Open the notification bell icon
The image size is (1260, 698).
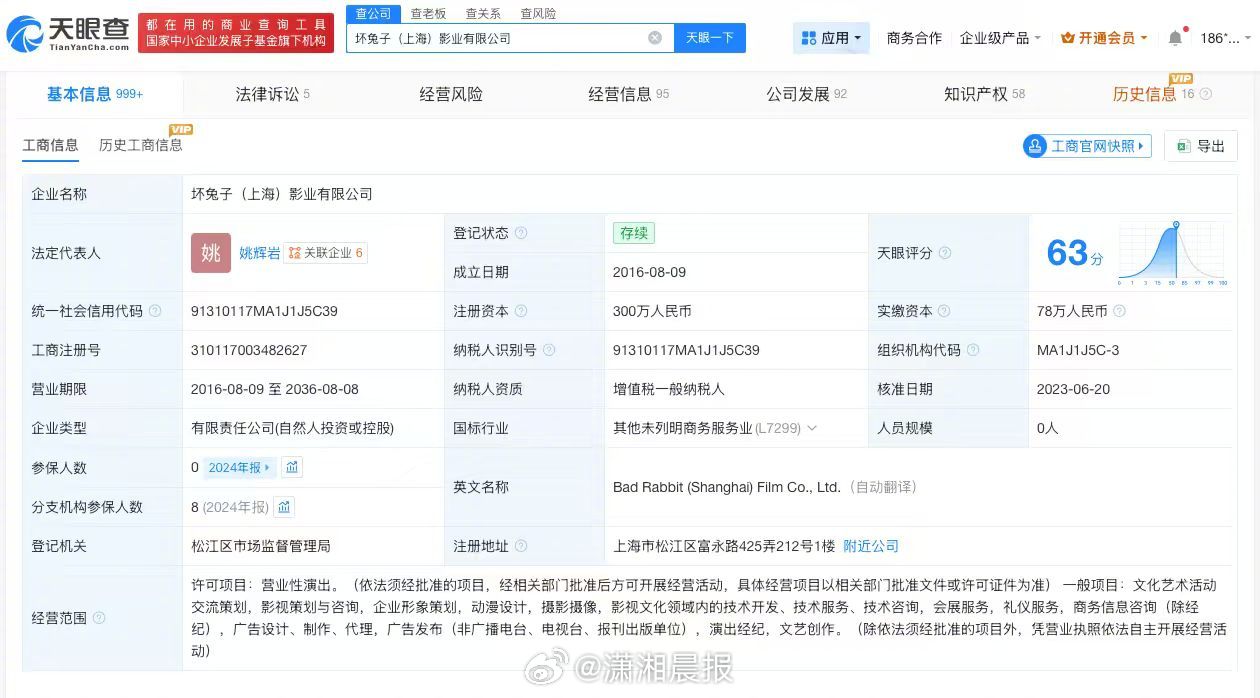click(x=1175, y=38)
